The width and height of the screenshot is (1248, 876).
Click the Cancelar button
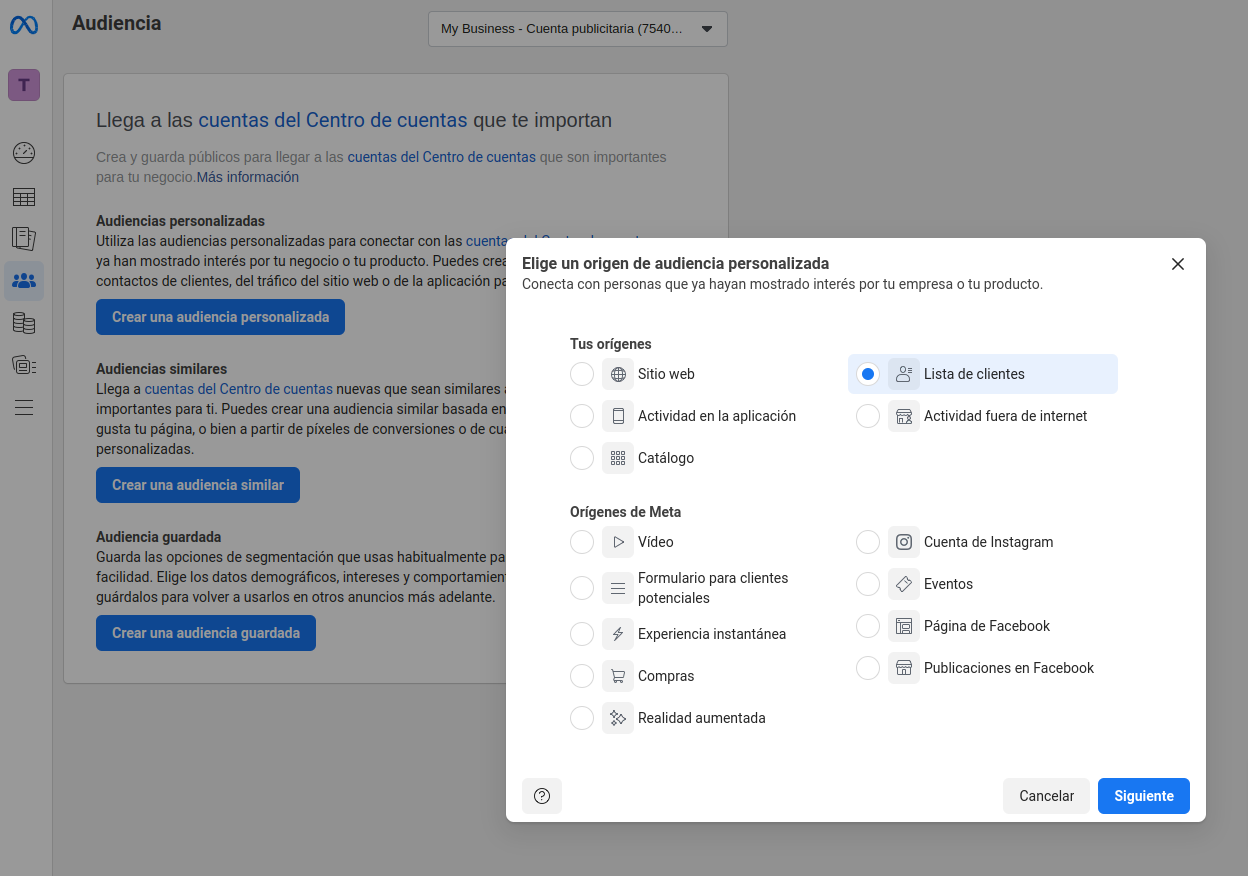coord(1046,796)
